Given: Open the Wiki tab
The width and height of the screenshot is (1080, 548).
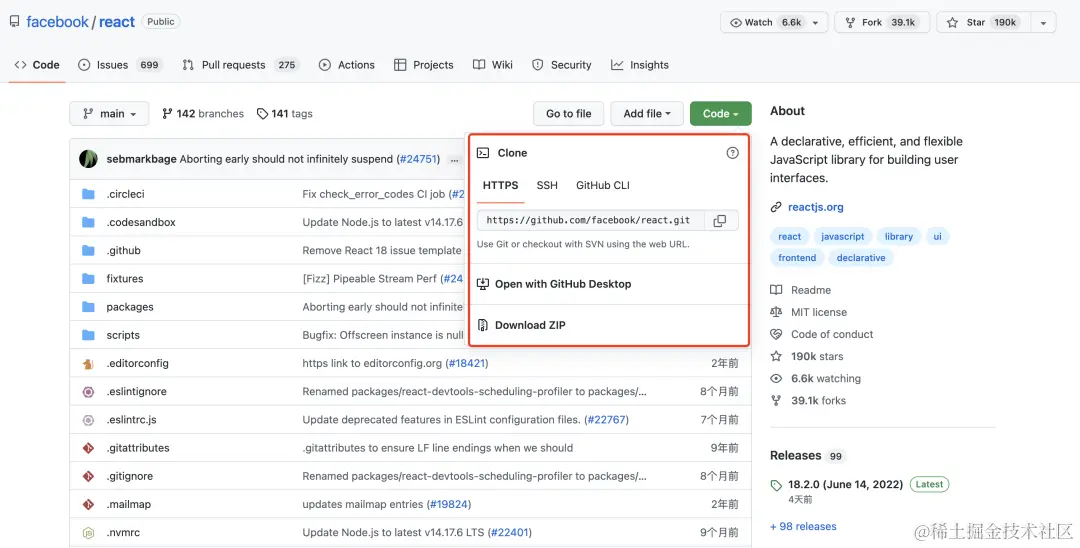Looking at the screenshot, I should 493,65.
